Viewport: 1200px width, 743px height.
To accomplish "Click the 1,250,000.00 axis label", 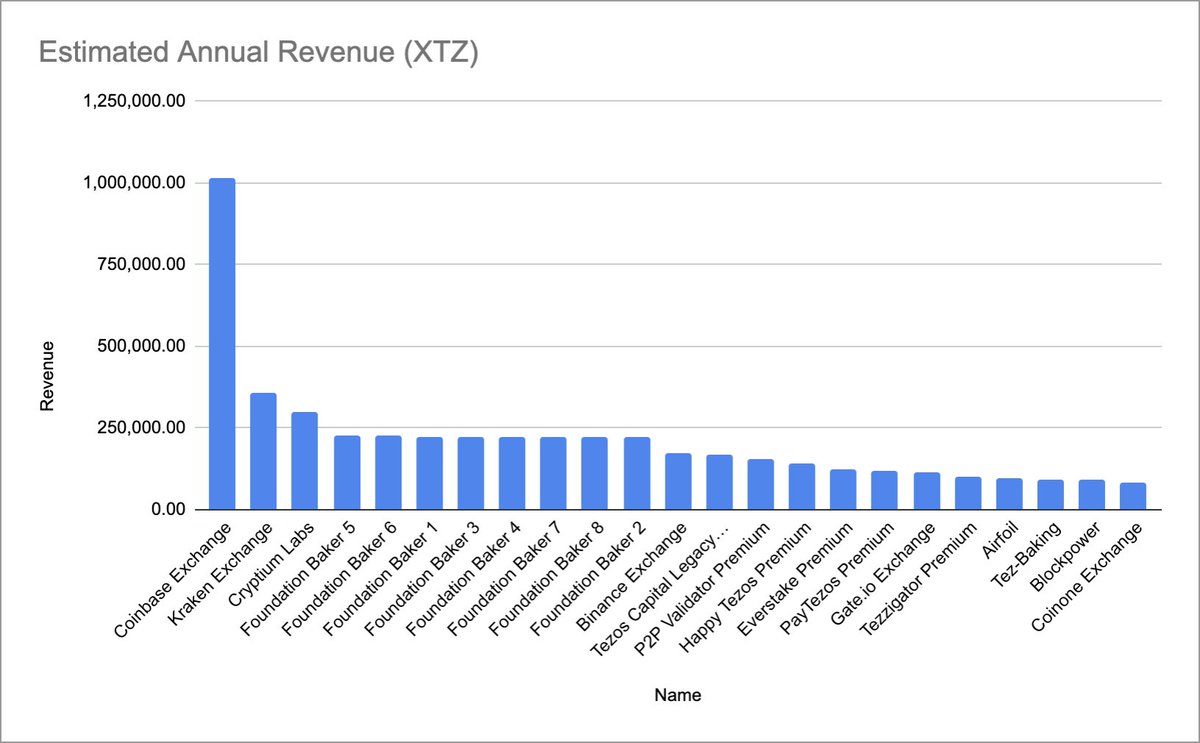I will coord(133,101).
